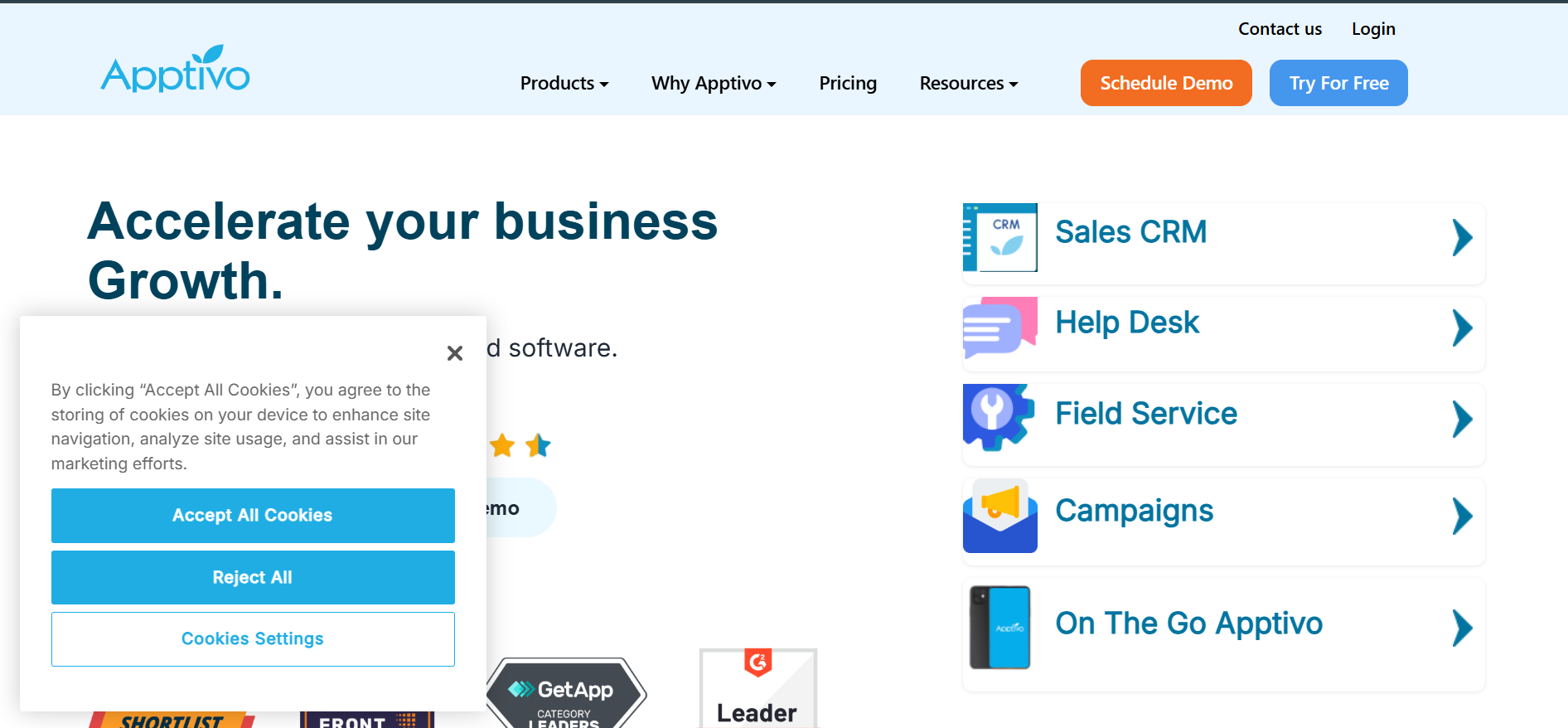This screenshot has width=1568, height=728.
Task: Go to the Login page
Action: pos(1373,29)
